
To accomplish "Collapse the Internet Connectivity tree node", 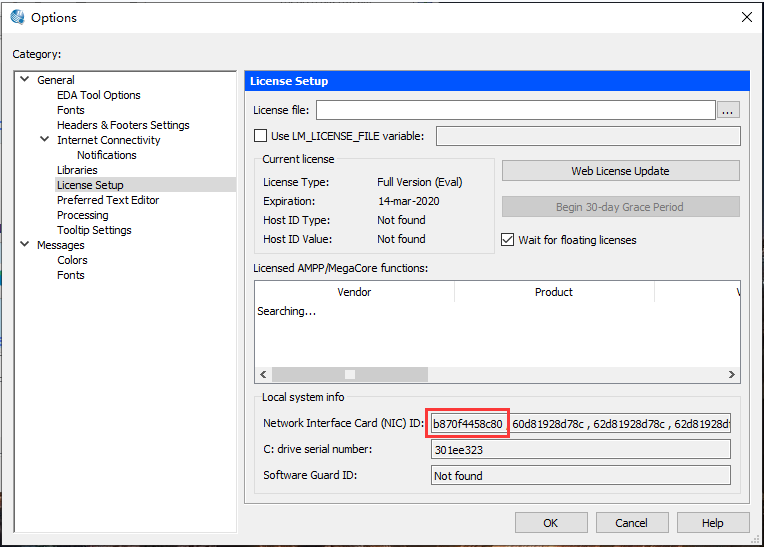I will (x=45, y=140).
